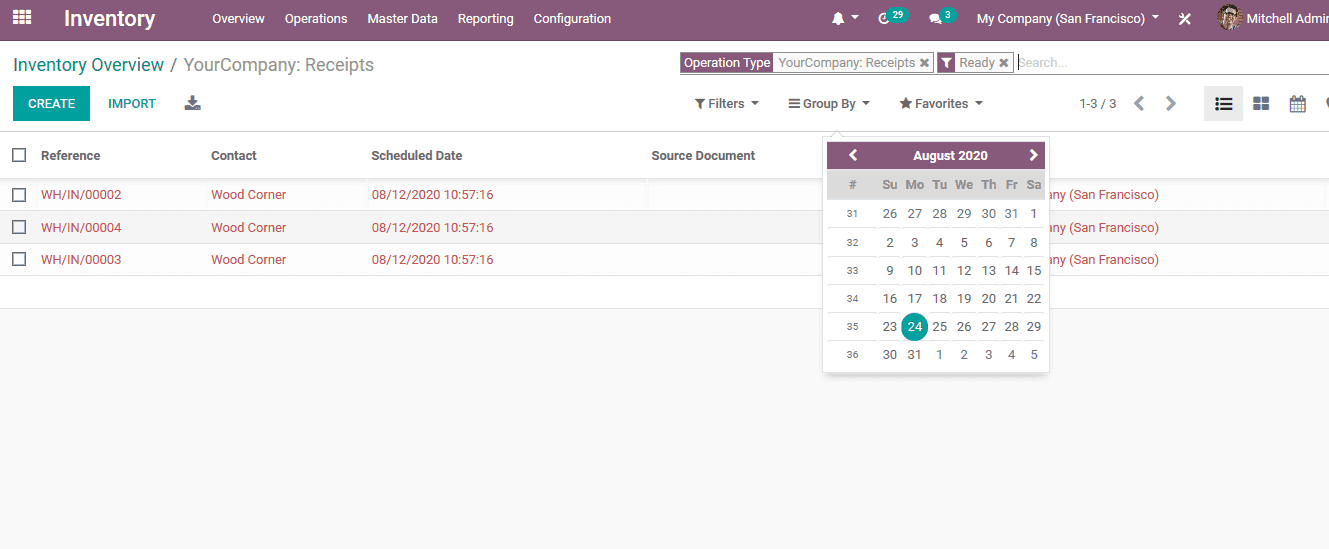Open the Reporting menu

pyautogui.click(x=485, y=19)
